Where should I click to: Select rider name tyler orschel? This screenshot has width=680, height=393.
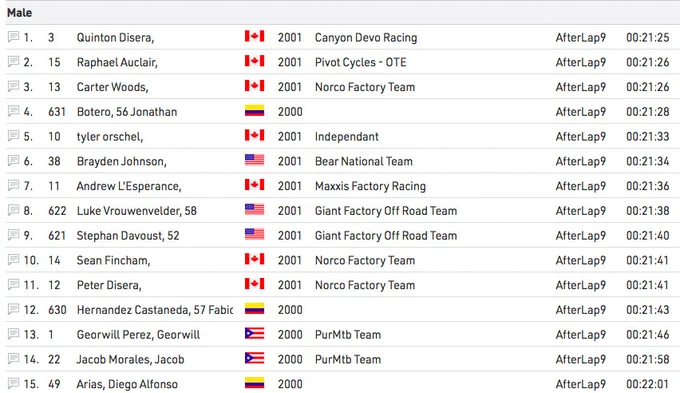110,137
